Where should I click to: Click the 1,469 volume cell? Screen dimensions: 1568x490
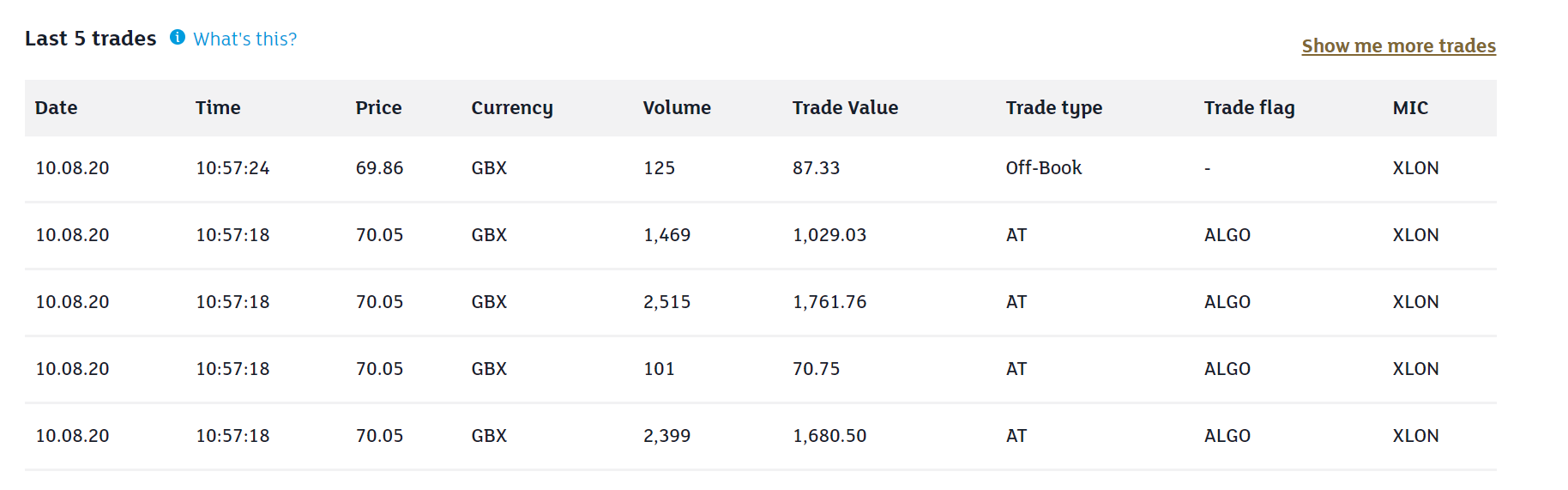tap(666, 235)
